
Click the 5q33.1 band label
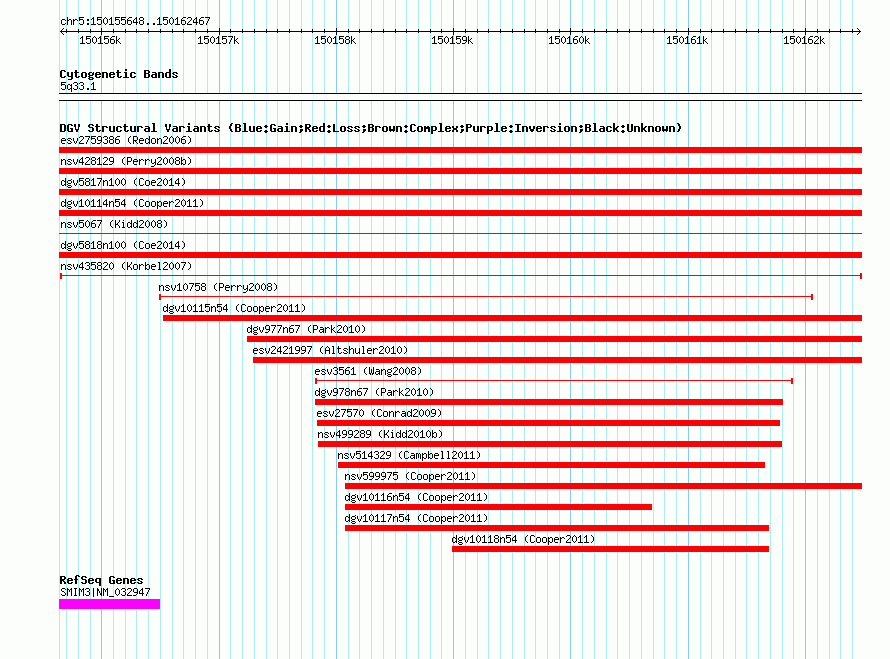click(x=78, y=86)
